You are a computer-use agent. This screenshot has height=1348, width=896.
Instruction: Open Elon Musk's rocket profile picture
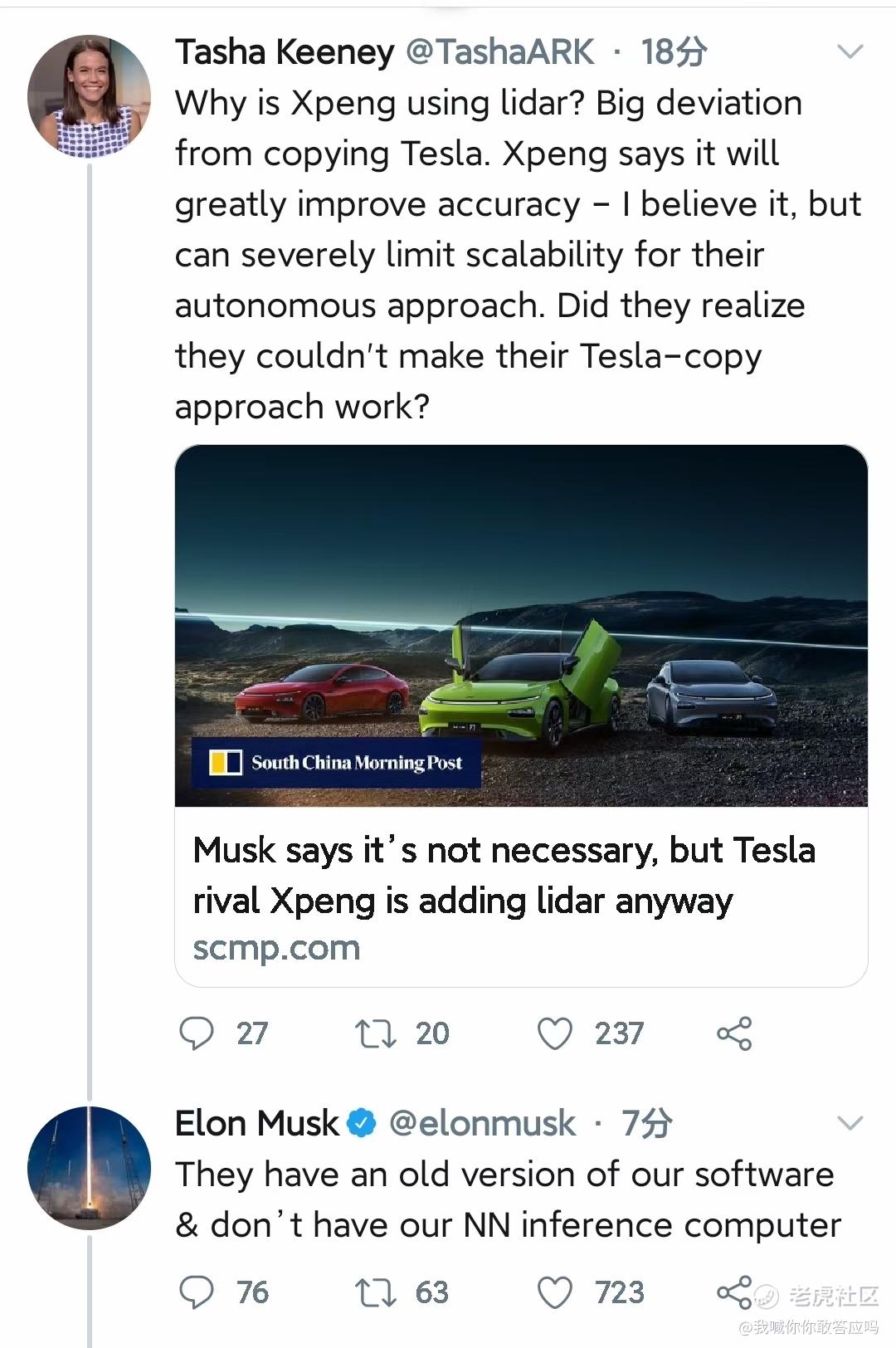89,1168
